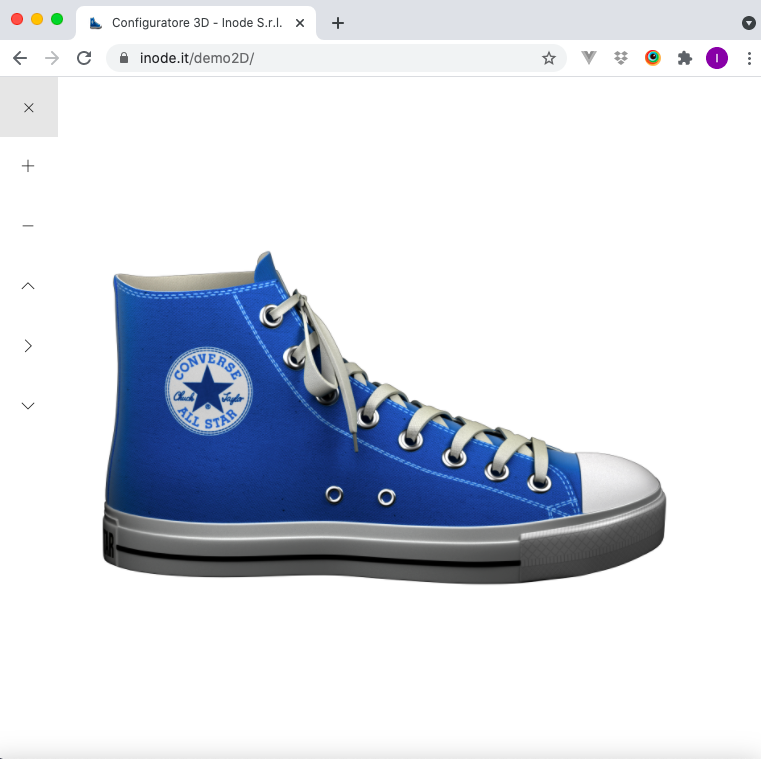The width and height of the screenshot is (761, 759).
Task: View site lock security info
Action: point(124,58)
